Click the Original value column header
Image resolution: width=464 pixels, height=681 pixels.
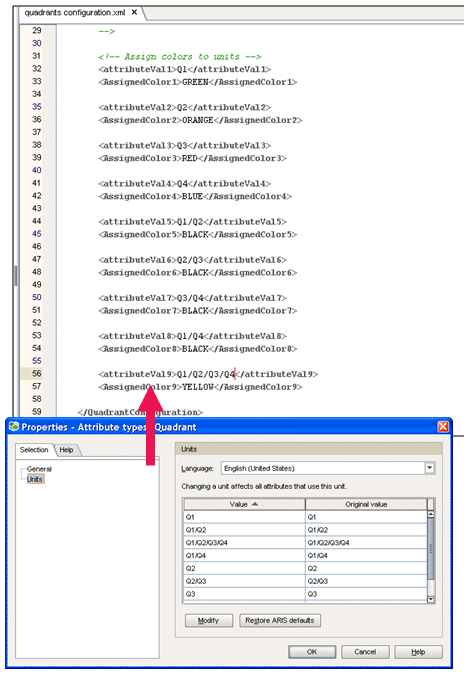366,504
